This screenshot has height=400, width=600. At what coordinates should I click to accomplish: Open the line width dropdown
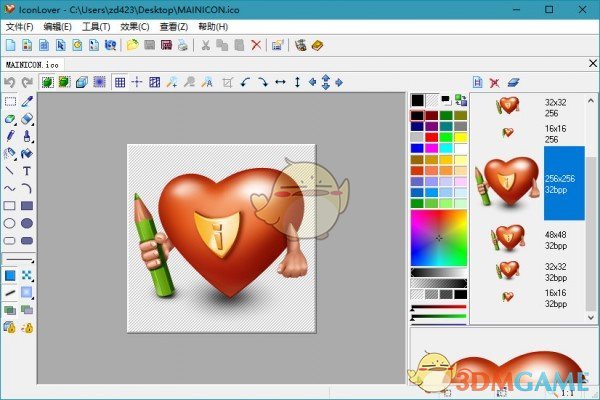click(x=18, y=258)
